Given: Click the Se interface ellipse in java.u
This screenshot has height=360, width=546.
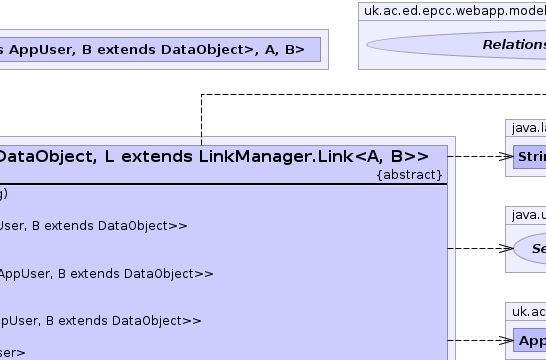Looking at the screenshot, I should tap(530, 249).
